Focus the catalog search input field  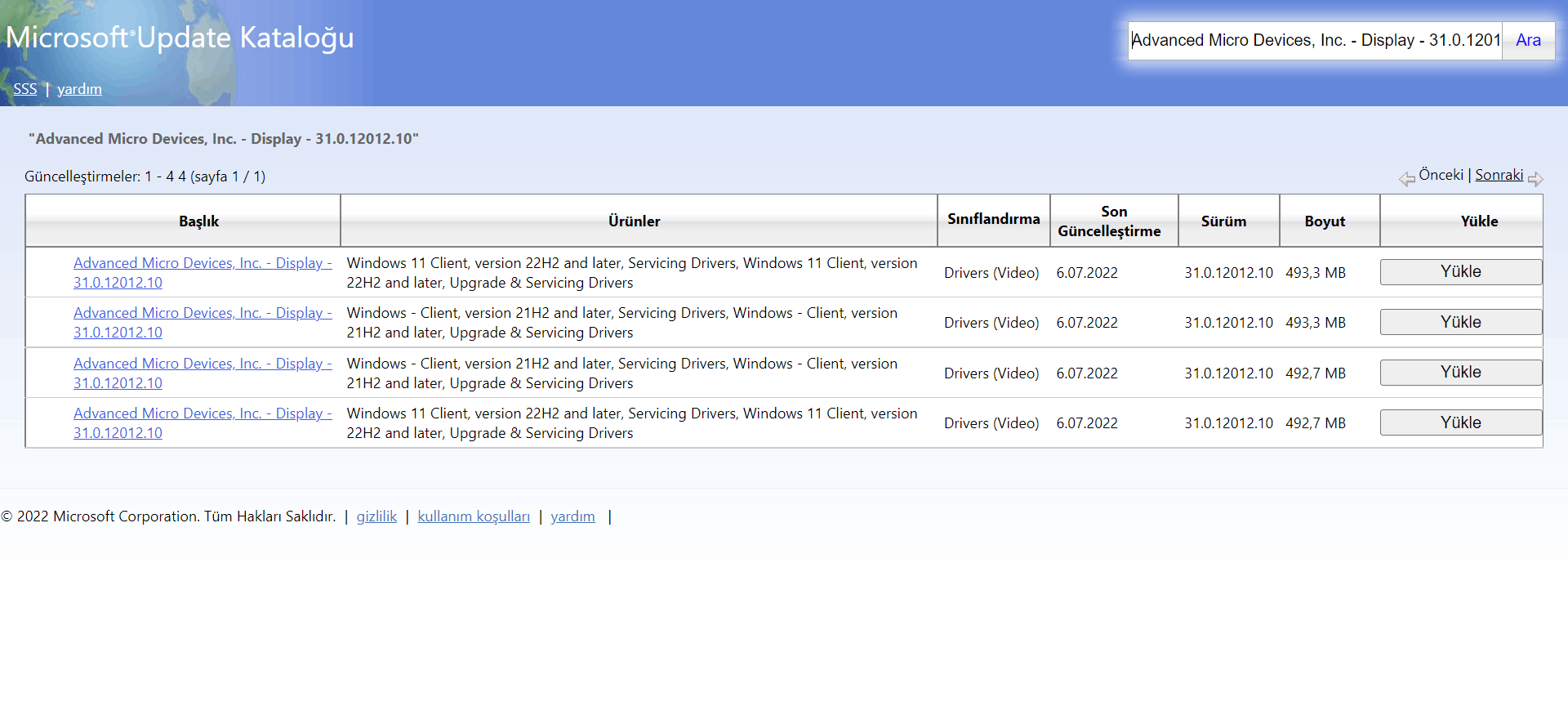tap(1315, 40)
